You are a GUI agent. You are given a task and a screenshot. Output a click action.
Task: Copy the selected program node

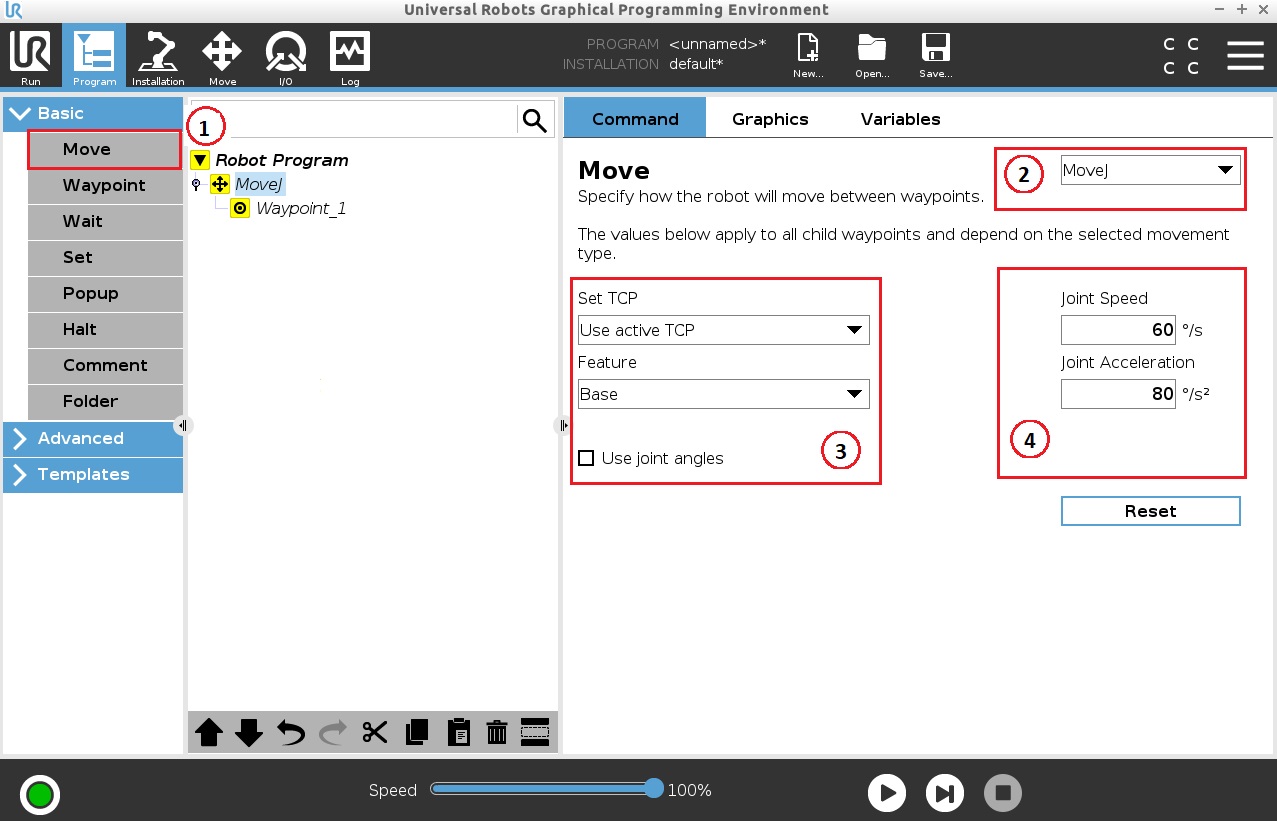pyautogui.click(x=417, y=733)
